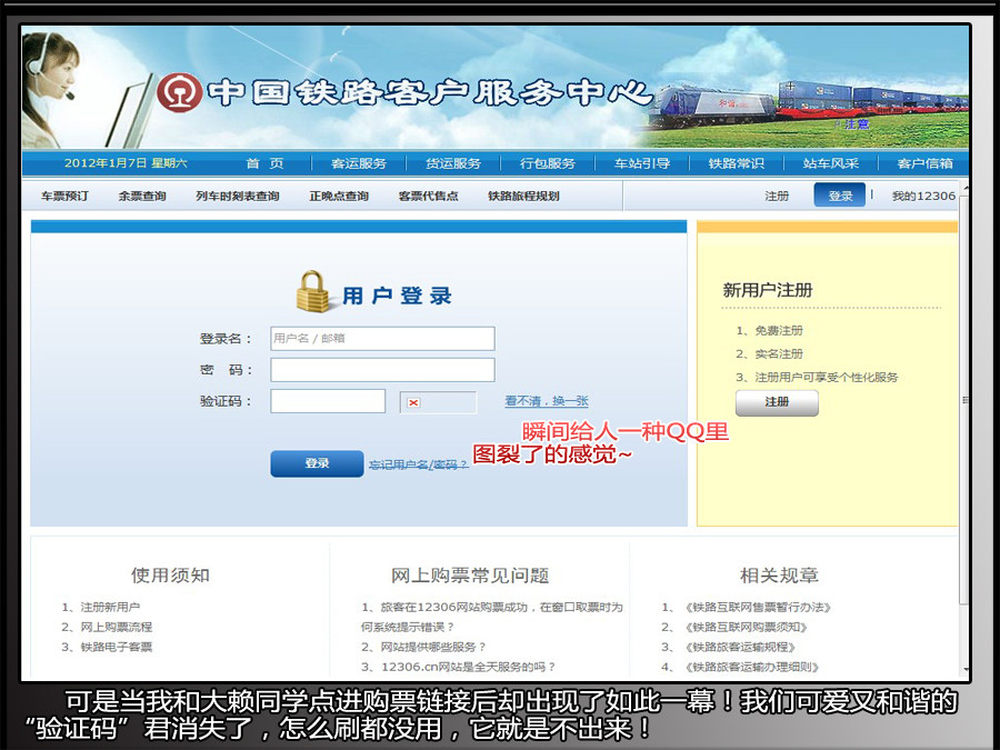Click the 网上购票常见问题 section heading
This screenshot has height=750, width=1000.
470,575
